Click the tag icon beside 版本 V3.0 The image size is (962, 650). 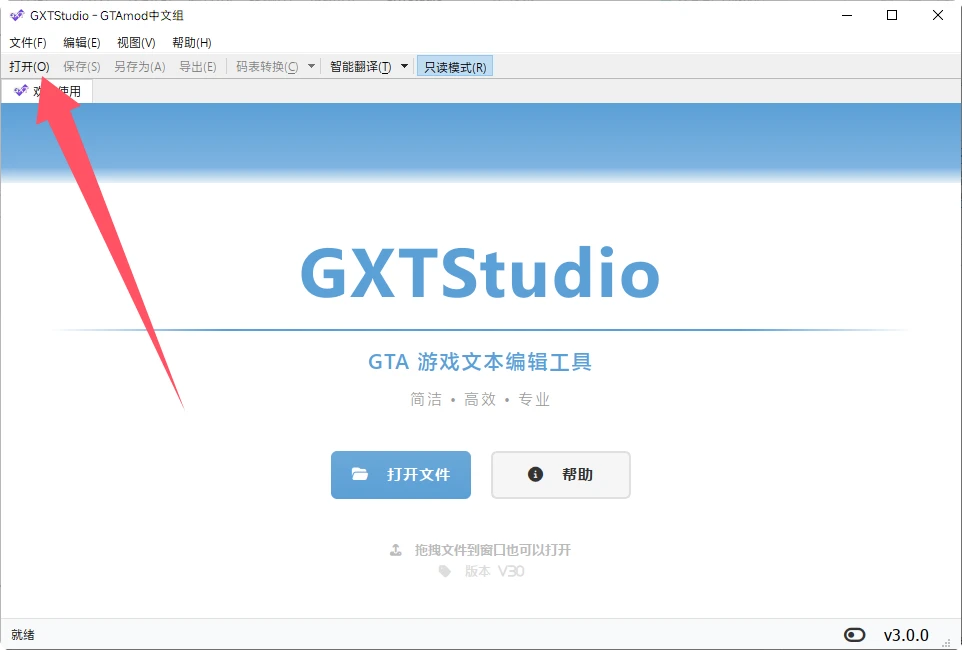[445, 571]
